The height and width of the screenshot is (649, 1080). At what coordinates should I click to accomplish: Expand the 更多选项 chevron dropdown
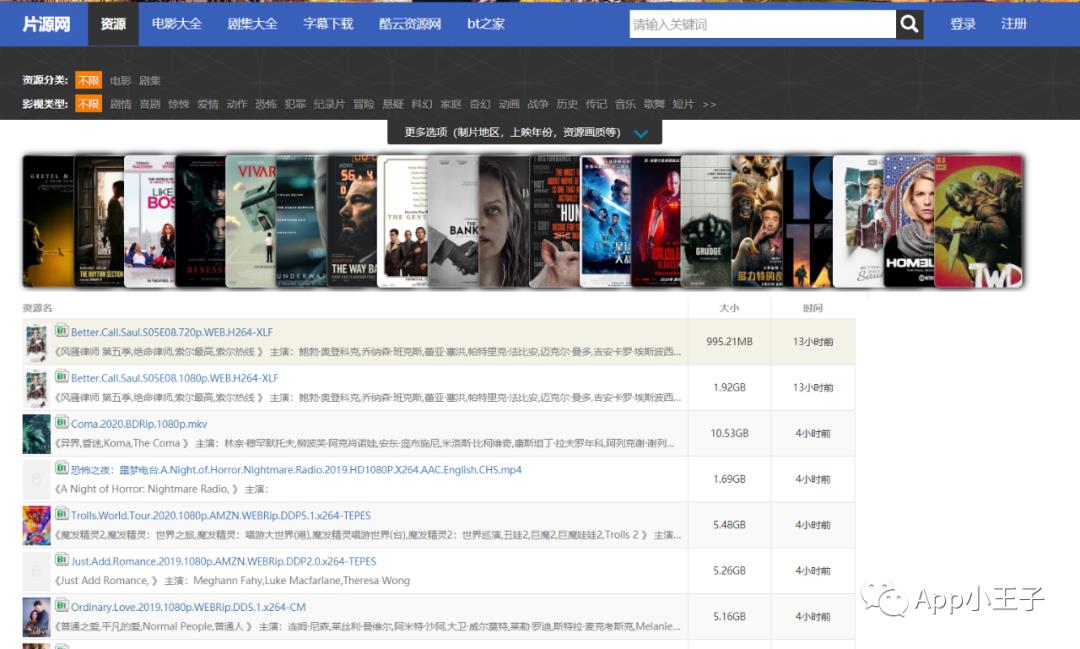click(x=641, y=133)
